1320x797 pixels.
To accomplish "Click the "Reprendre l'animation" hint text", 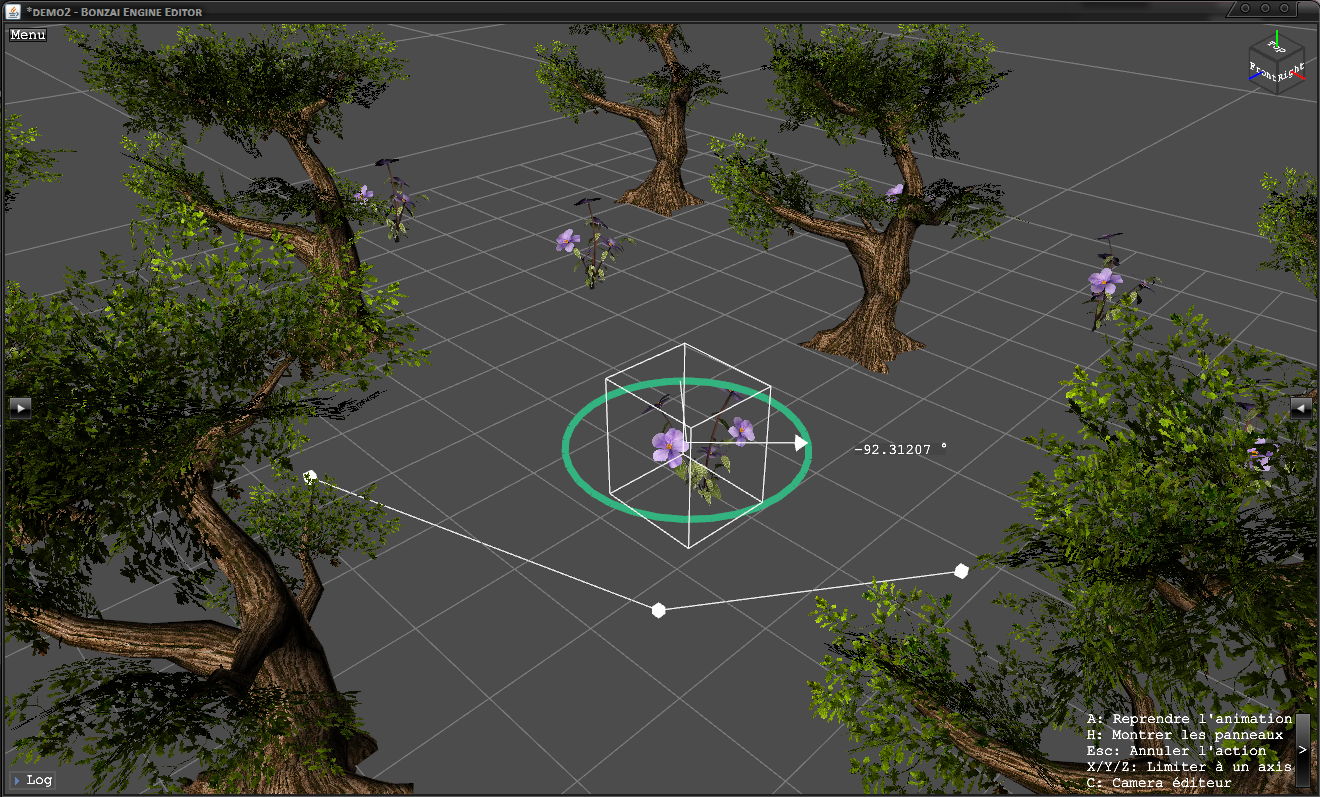I will 1188,719.
